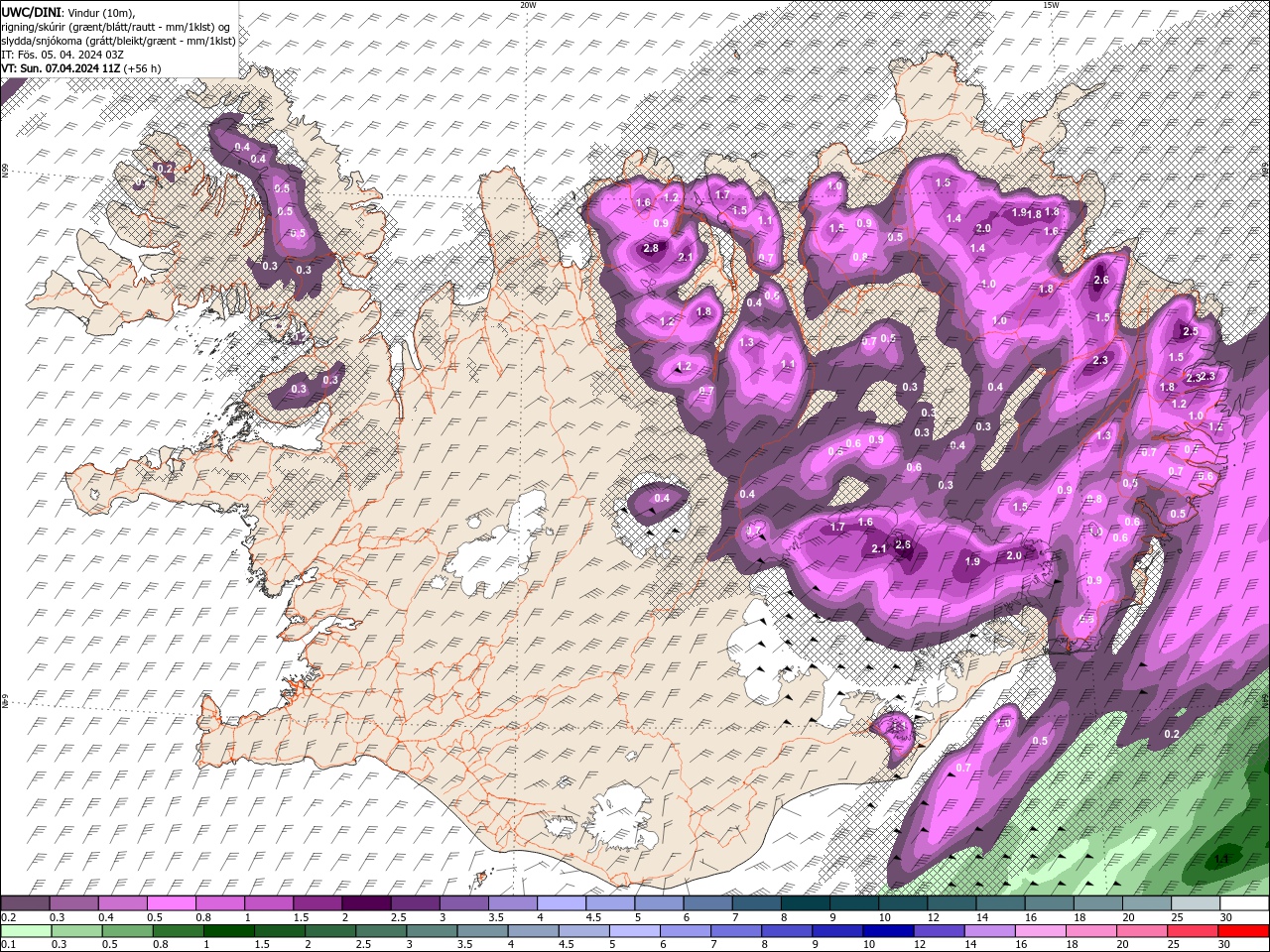This screenshot has height=952, width=1270.
Task: Click the '2.8' snowfall value on the map
Action: [x=652, y=248]
